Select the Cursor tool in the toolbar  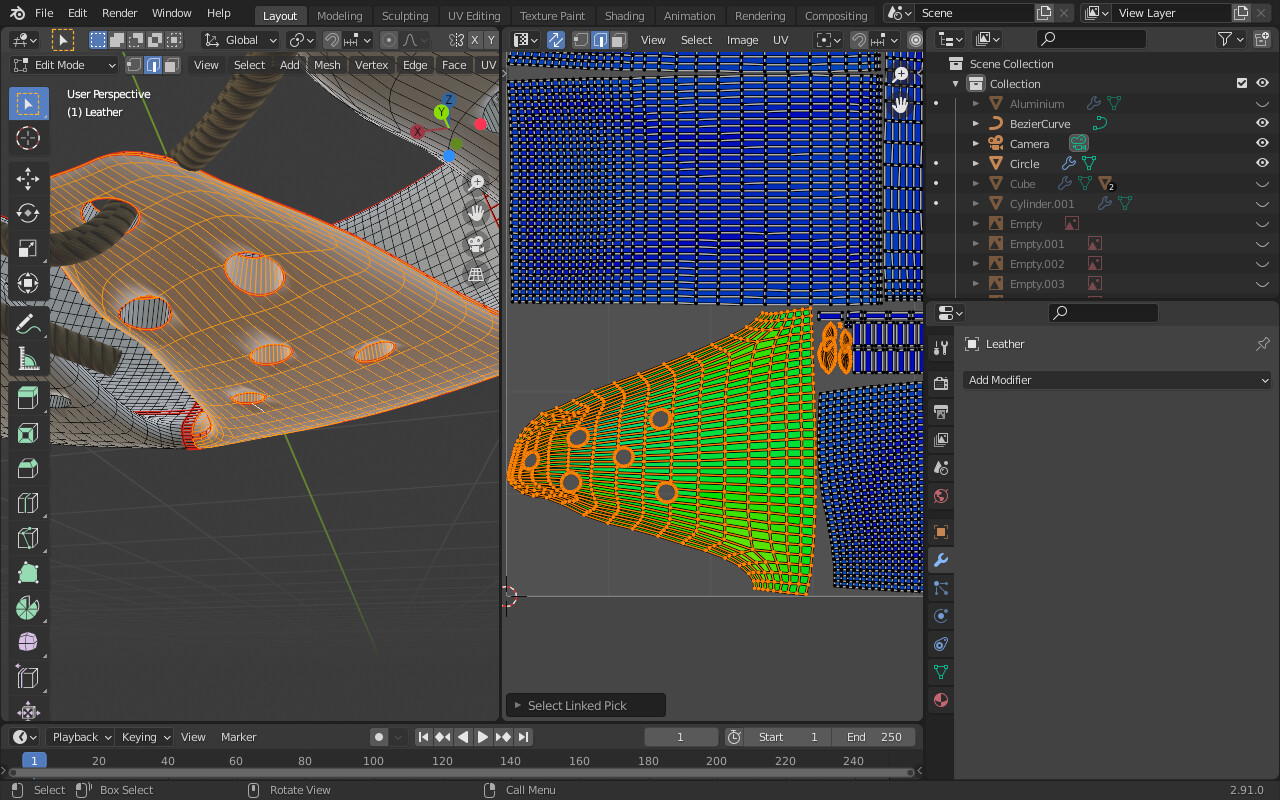(x=28, y=139)
